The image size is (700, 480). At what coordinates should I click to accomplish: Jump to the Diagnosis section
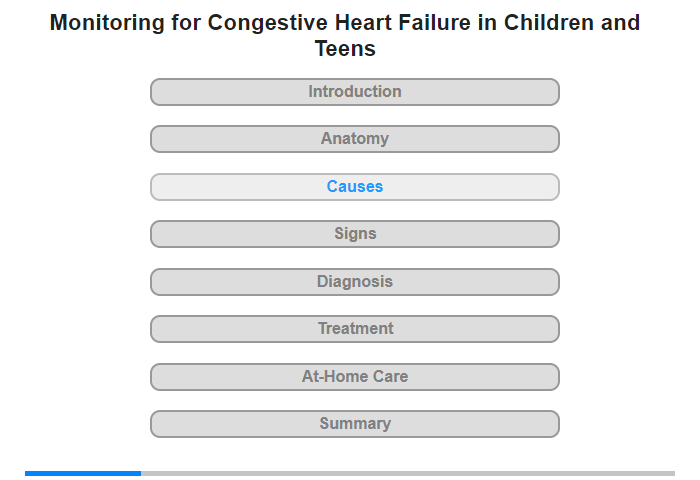click(x=354, y=282)
